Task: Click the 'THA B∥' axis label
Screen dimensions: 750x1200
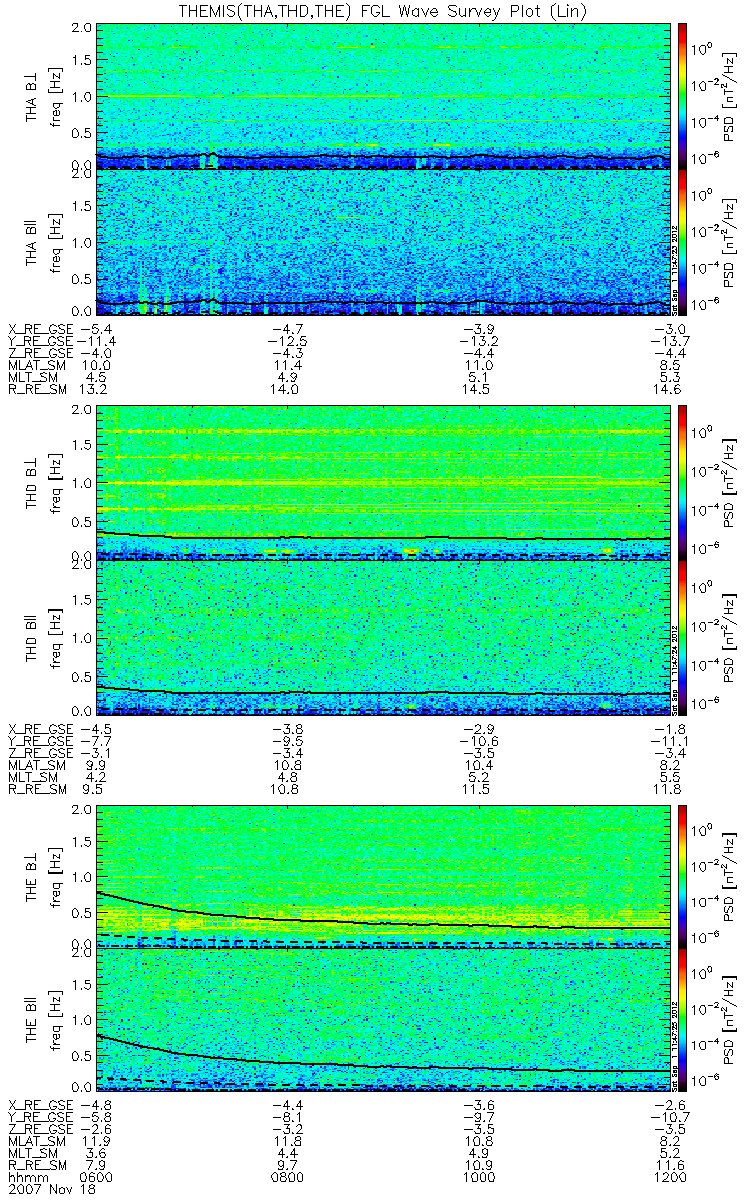Action: pos(33,241)
